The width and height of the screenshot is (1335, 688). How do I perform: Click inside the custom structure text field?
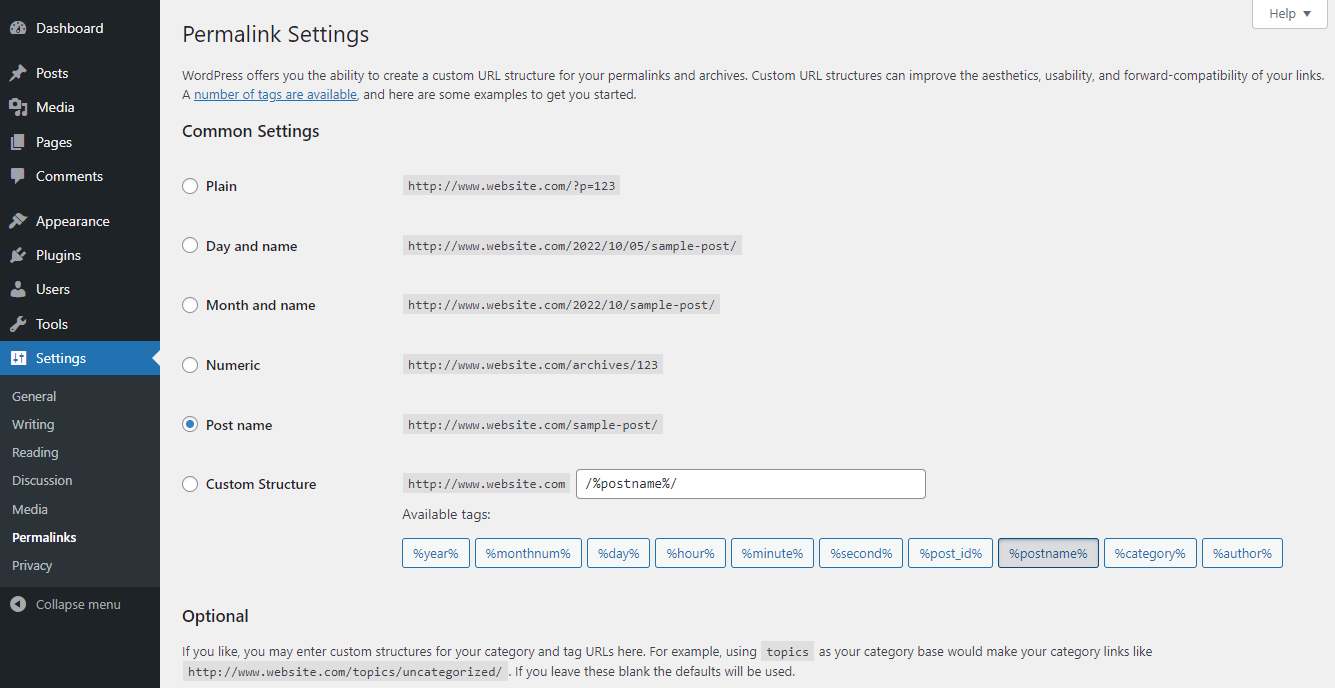750,484
